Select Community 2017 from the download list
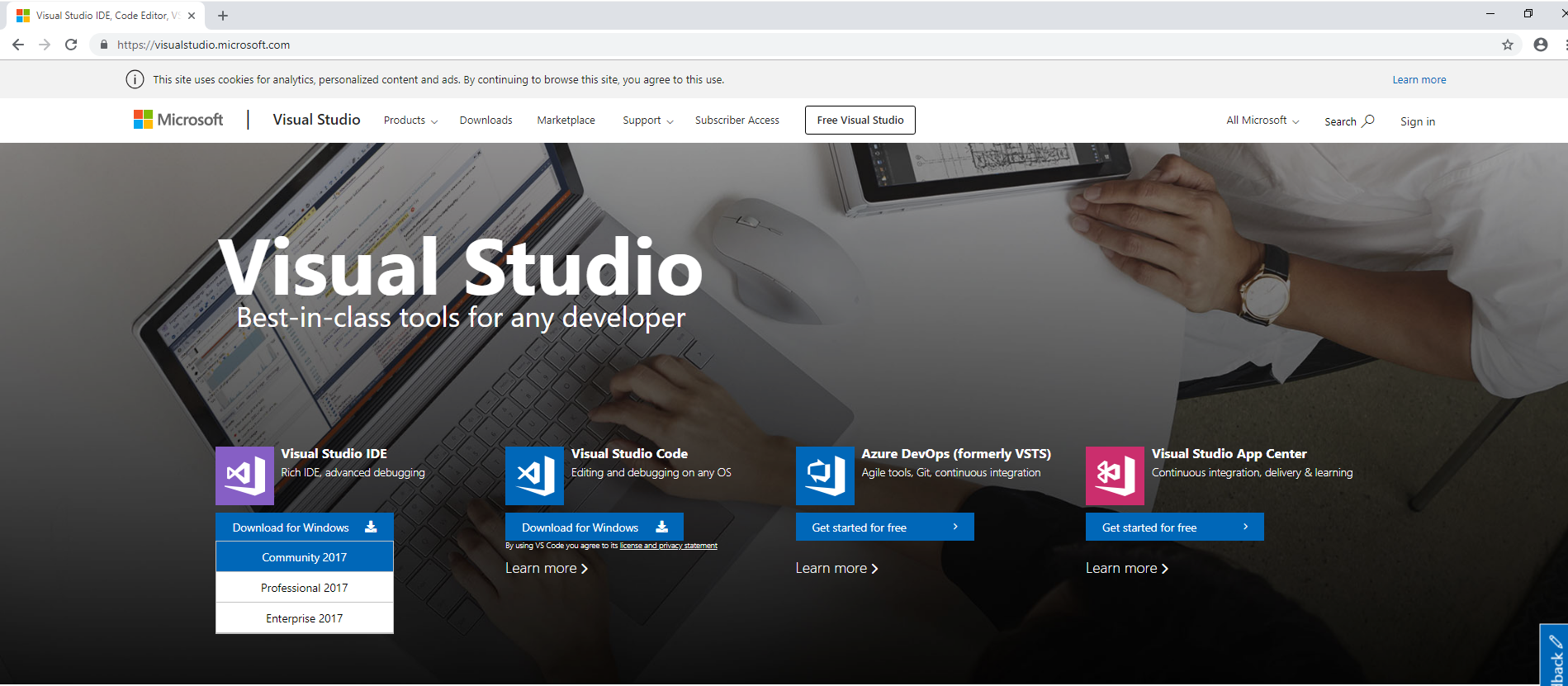The width and height of the screenshot is (1568, 686). 305,557
